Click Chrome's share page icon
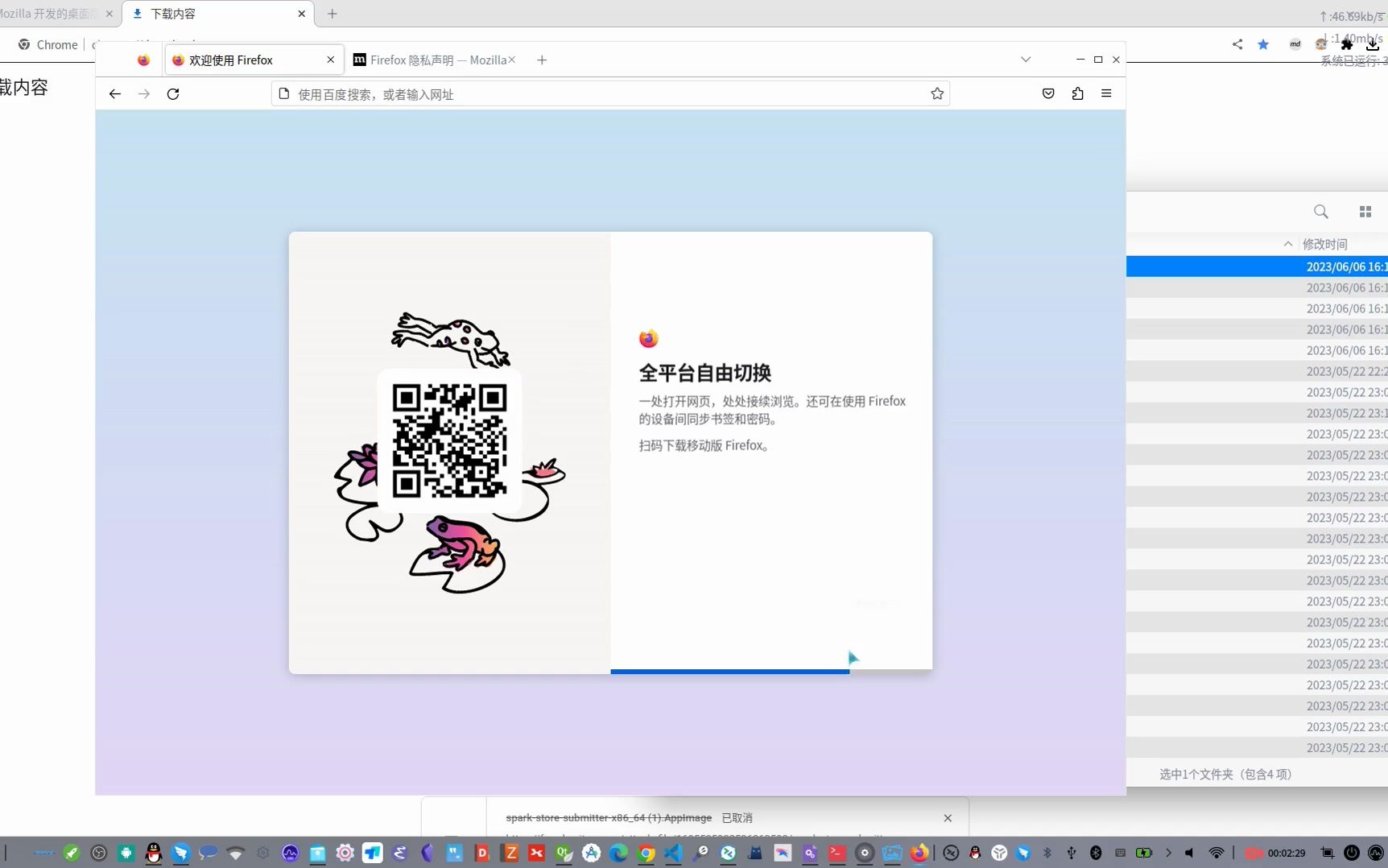This screenshot has height=868, width=1388. point(1237,44)
